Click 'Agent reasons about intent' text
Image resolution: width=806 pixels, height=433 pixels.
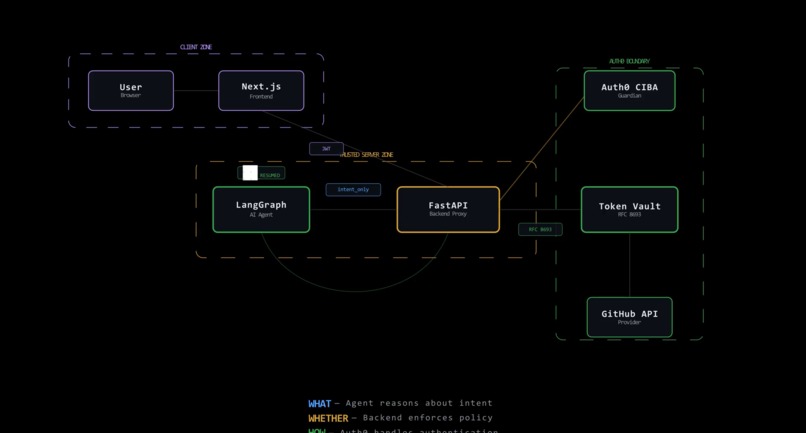[x=419, y=403]
